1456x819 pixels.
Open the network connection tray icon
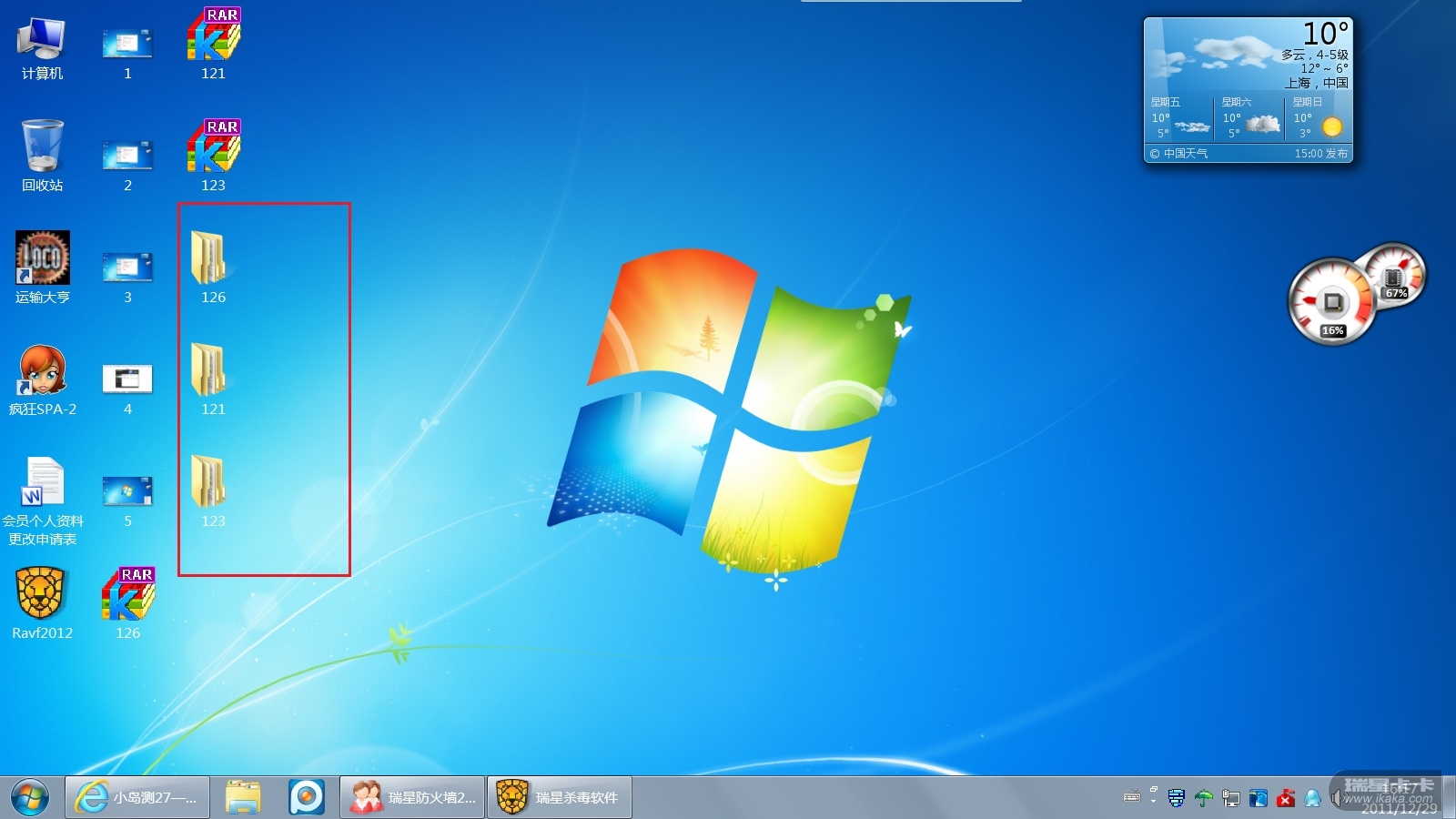(x=1230, y=798)
